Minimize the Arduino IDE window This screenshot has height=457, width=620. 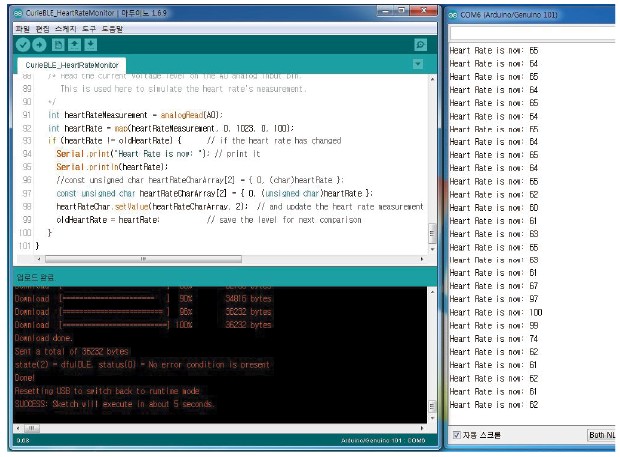click(385, 11)
